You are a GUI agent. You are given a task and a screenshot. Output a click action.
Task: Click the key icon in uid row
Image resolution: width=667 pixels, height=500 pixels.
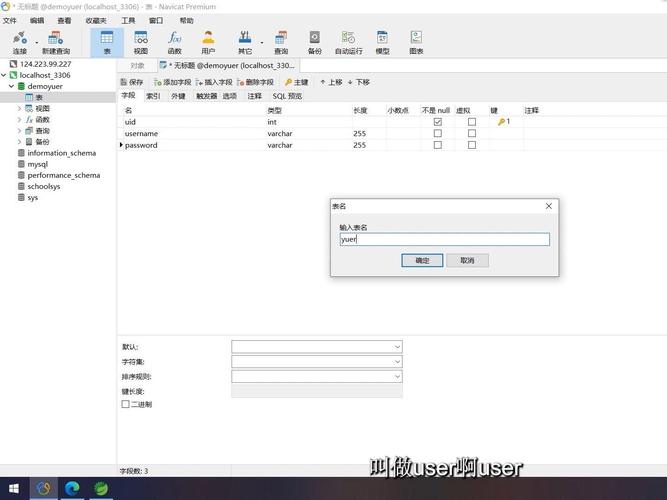pyautogui.click(x=502, y=122)
